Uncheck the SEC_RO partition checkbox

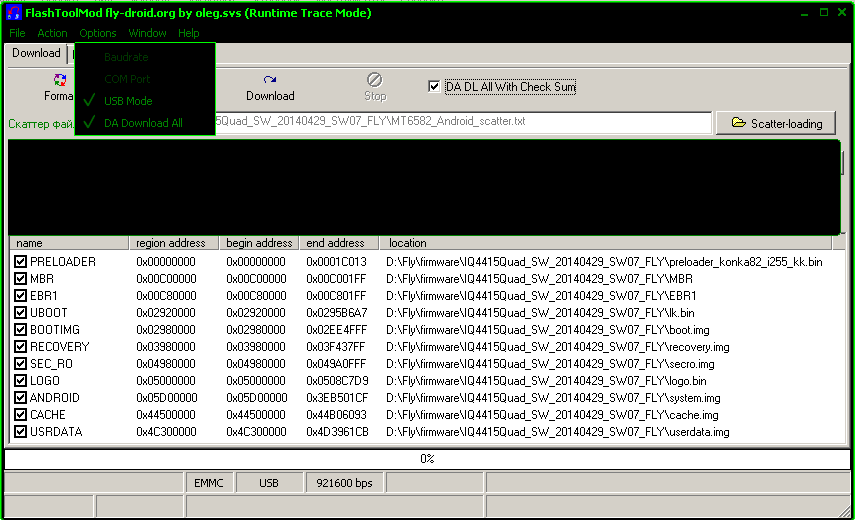[20, 363]
